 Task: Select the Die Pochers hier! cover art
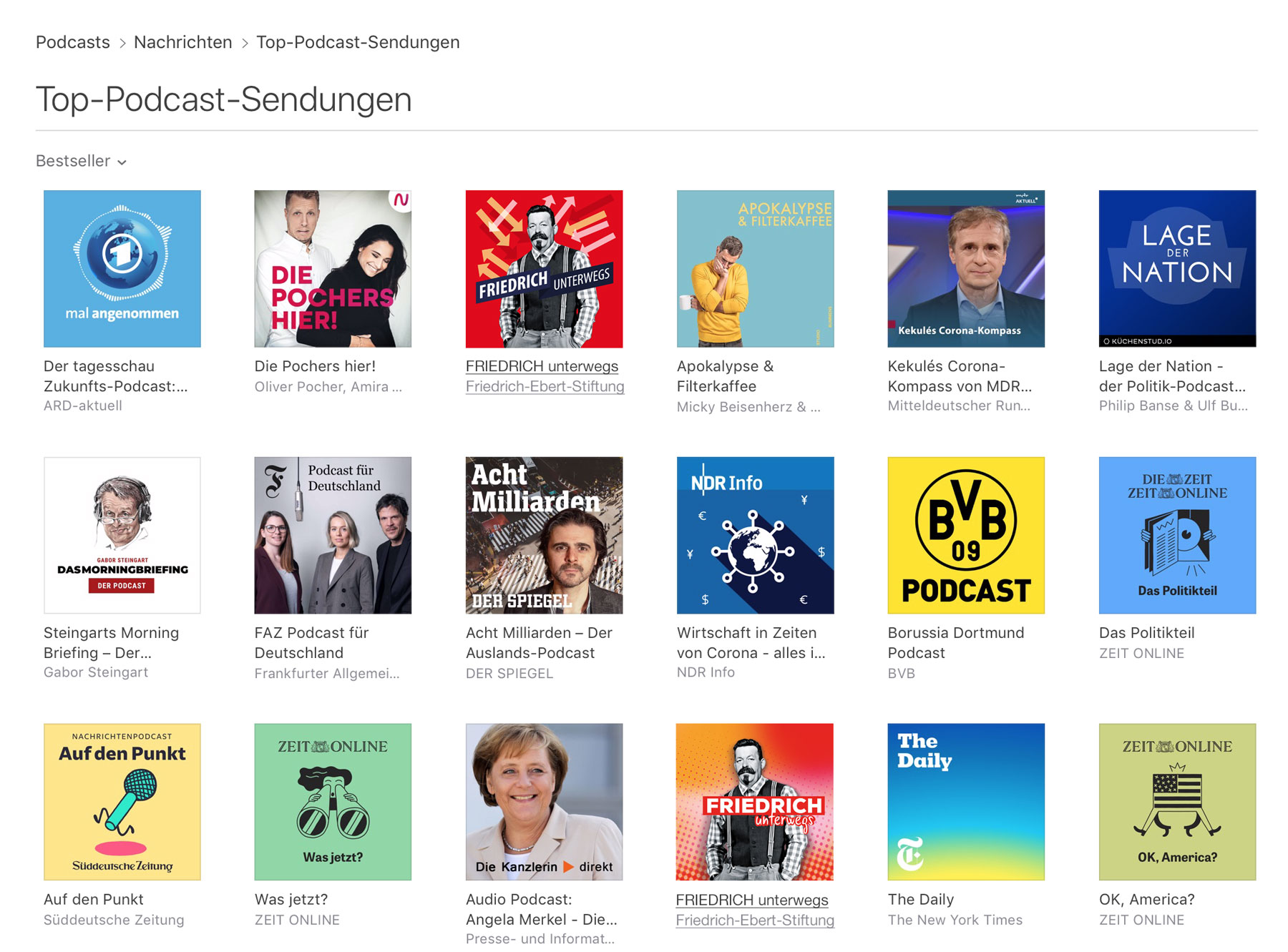333,268
